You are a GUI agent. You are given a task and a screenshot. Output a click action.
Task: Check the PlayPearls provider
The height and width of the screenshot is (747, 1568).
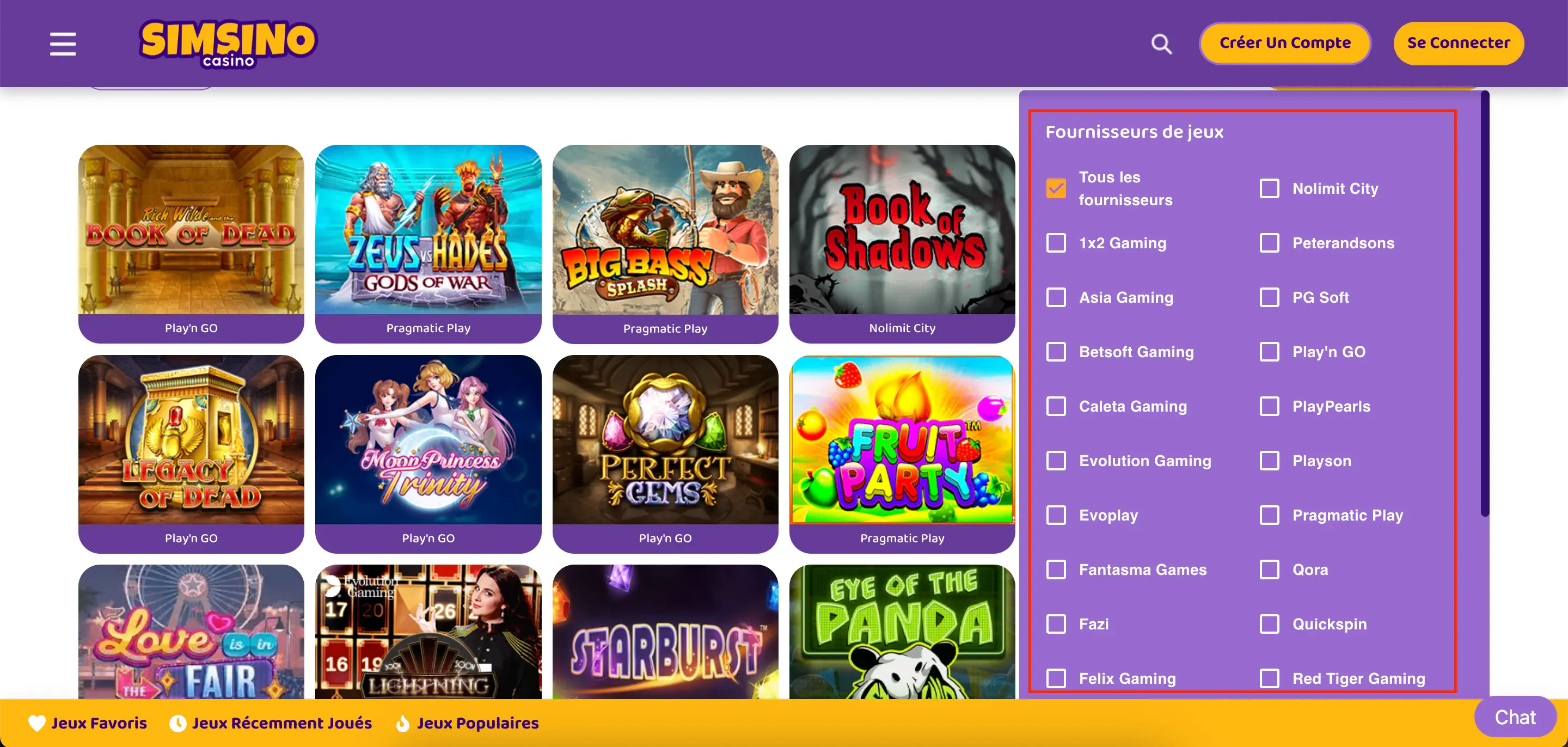pyautogui.click(x=1269, y=406)
